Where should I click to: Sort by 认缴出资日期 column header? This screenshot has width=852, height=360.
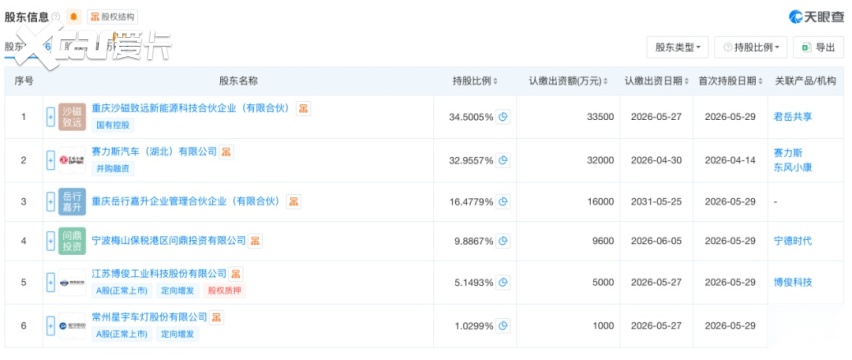[656, 81]
